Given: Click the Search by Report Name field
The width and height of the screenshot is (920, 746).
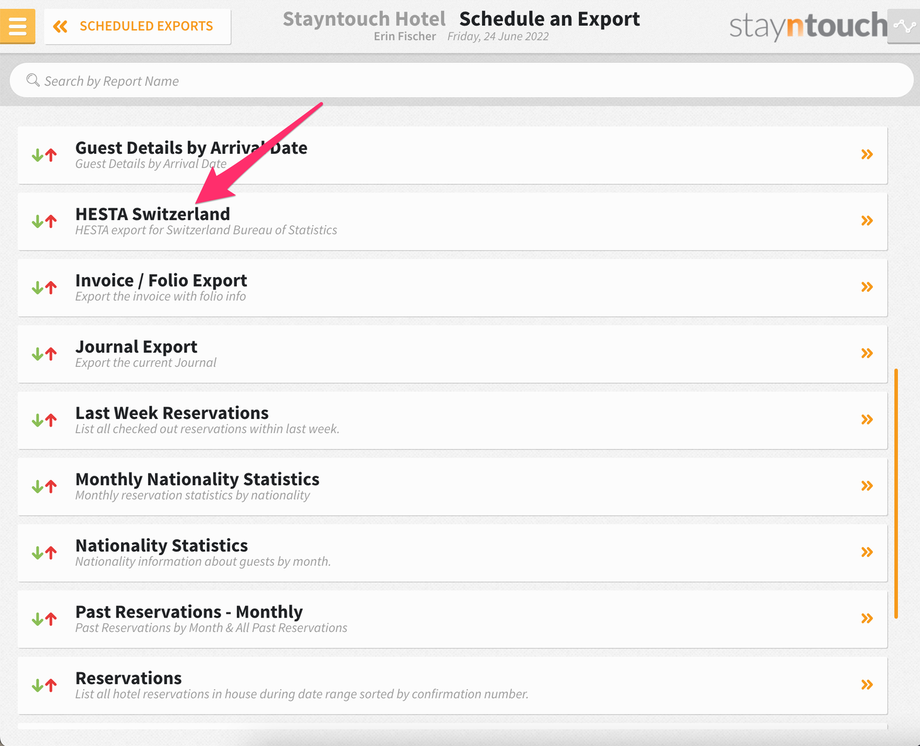Looking at the screenshot, I should point(461,80).
